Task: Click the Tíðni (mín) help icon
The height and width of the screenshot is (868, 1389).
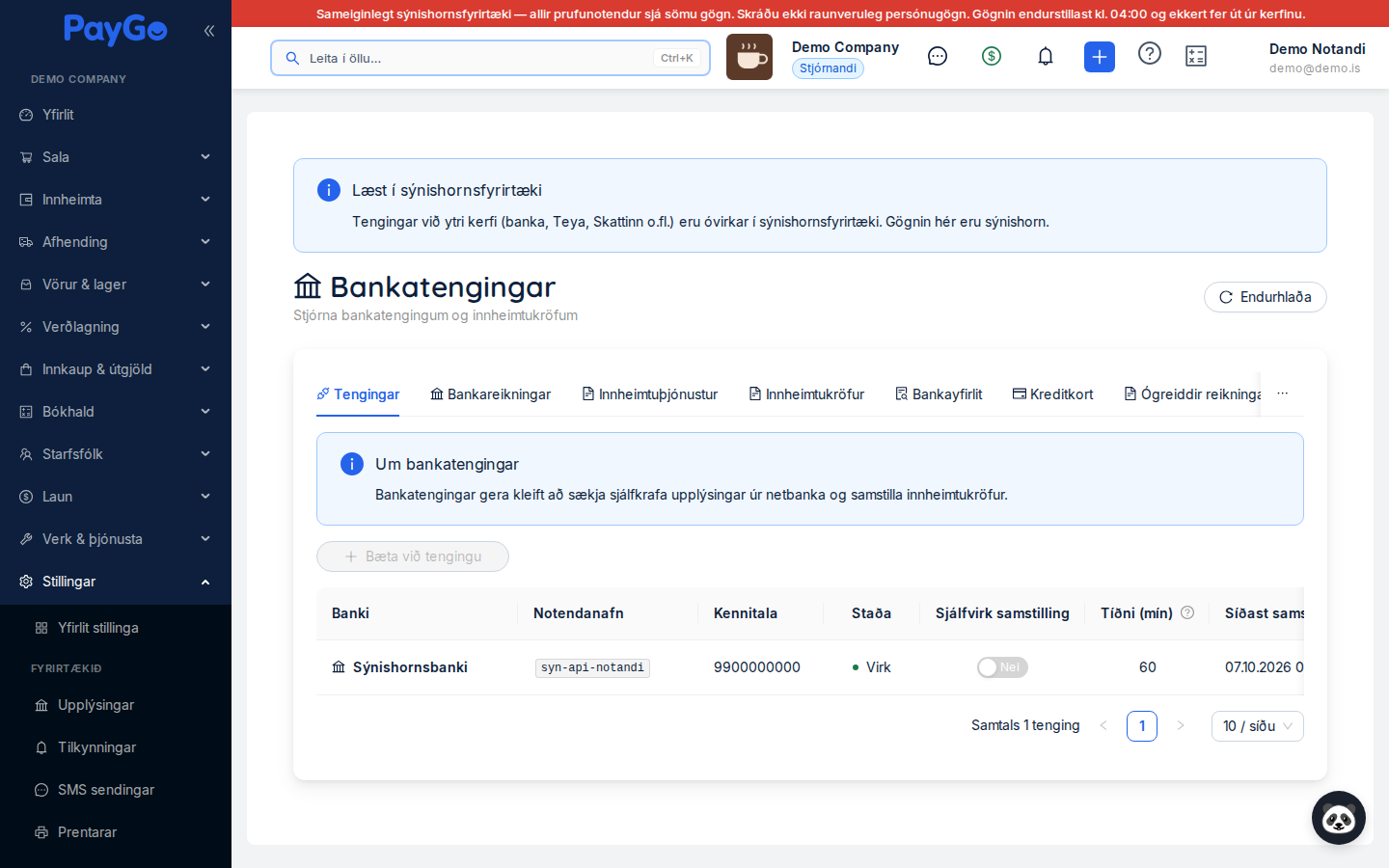Action: [x=1187, y=612]
